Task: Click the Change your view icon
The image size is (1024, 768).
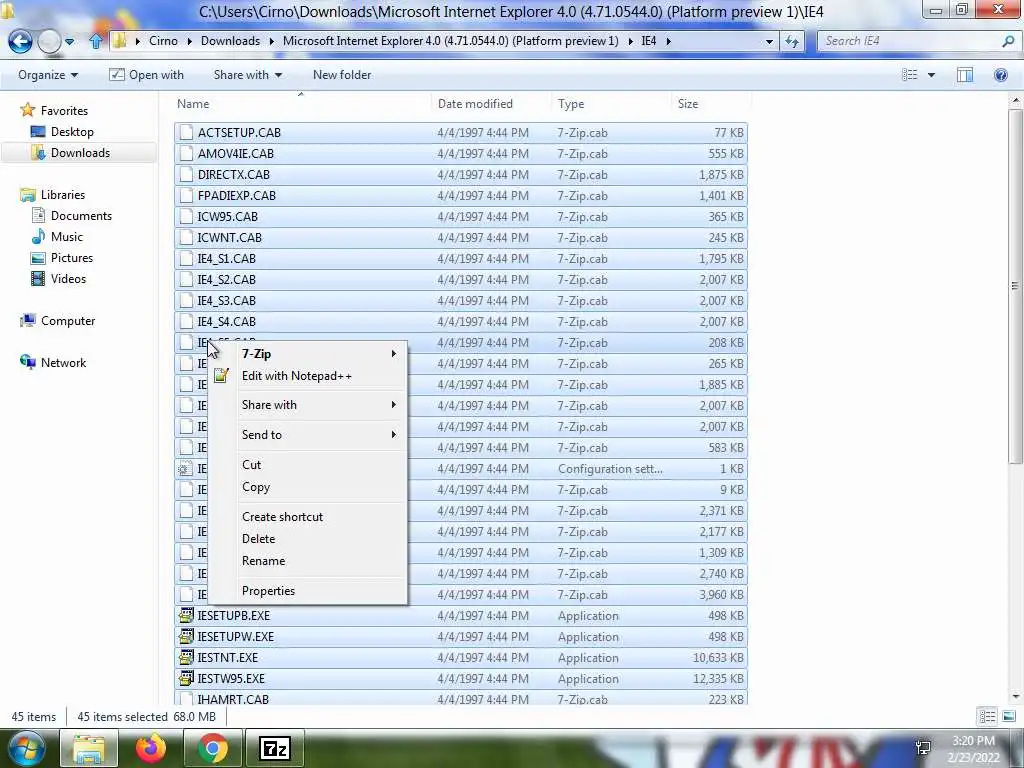Action: point(909,75)
